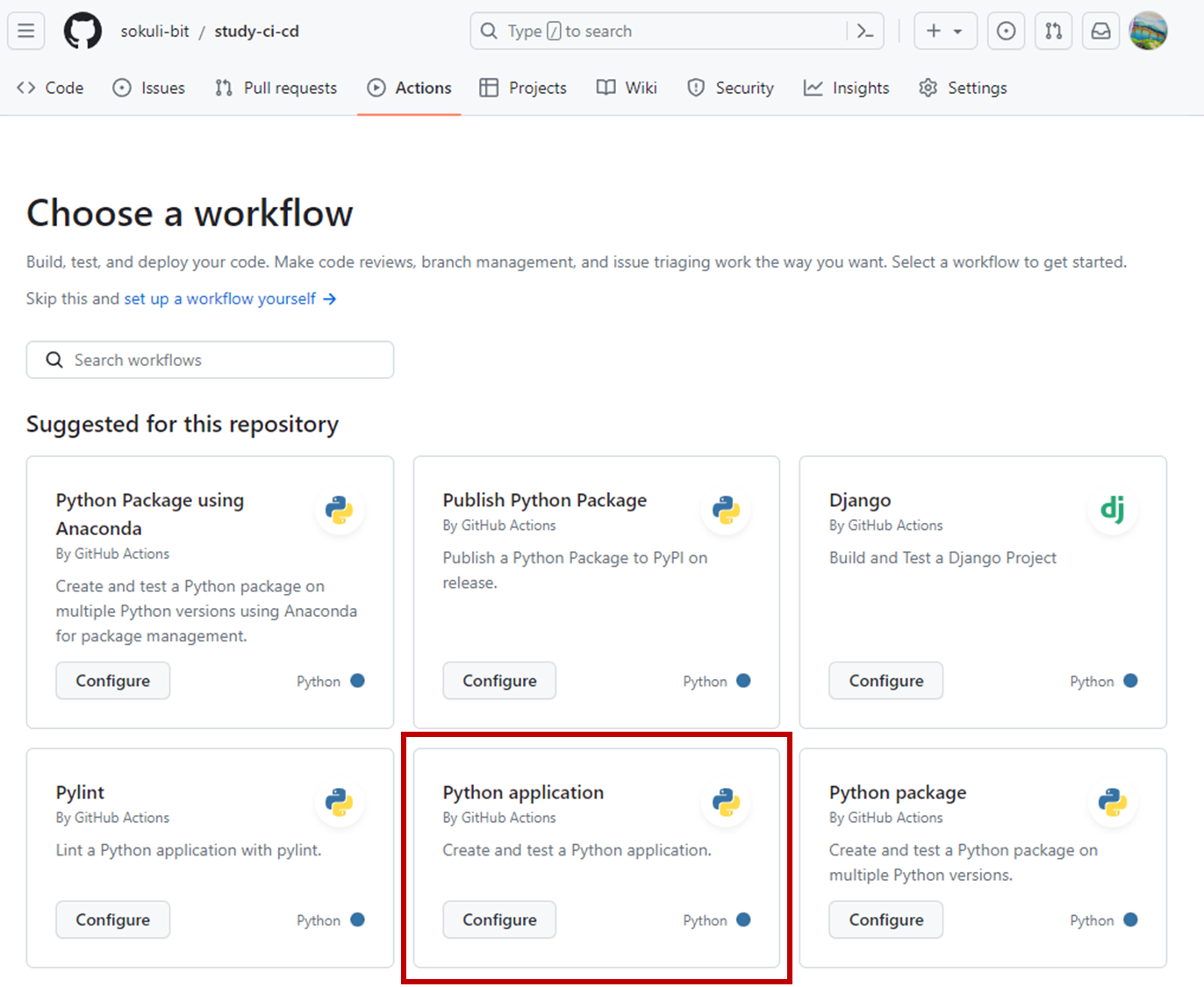
Task: Click Python language label on Pylint card
Action: click(319, 920)
